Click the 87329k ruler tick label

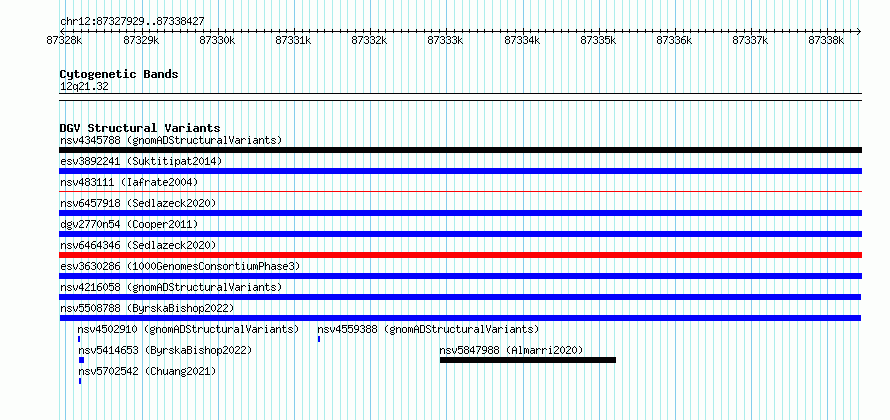[x=141, y=40]
